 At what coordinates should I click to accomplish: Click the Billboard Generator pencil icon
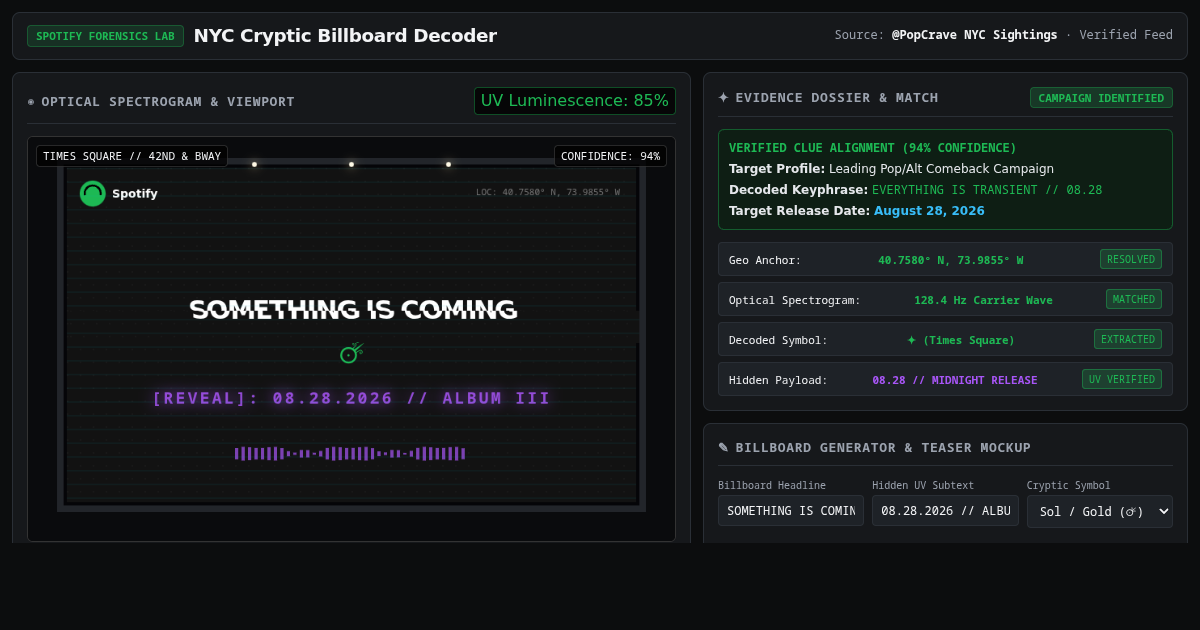723,448
